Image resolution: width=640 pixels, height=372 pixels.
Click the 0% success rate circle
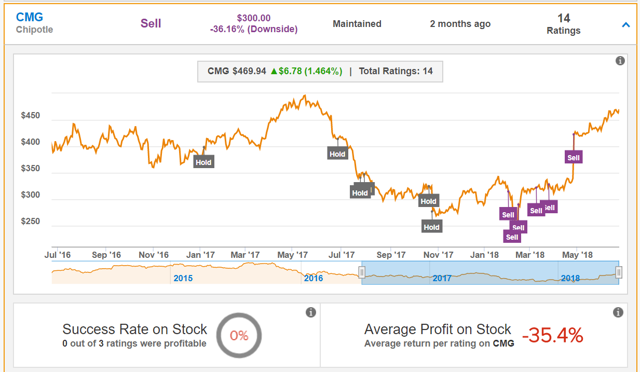pyautogui.click(x=239, y=335)
